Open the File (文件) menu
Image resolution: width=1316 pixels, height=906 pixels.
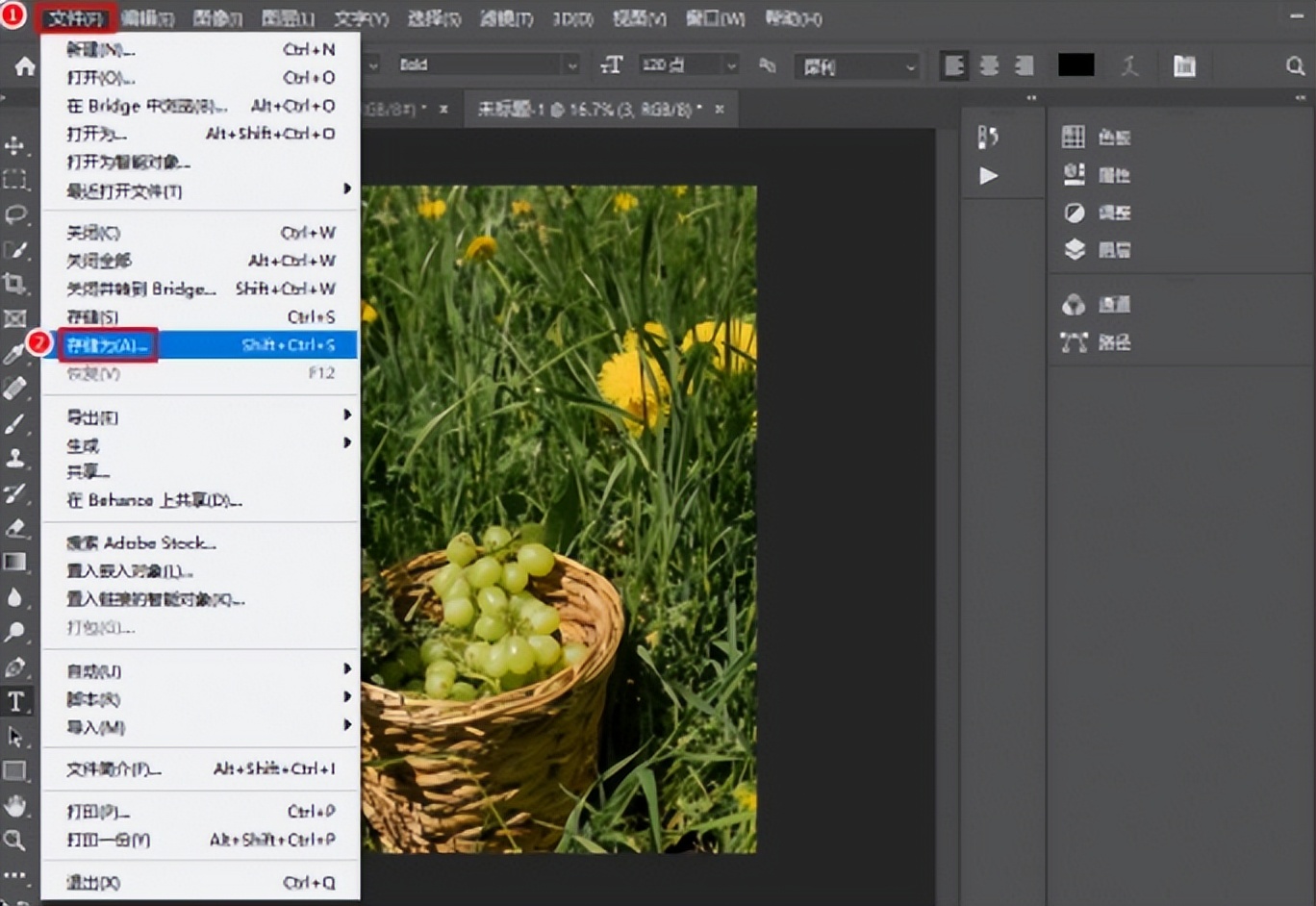coord(76,18)
